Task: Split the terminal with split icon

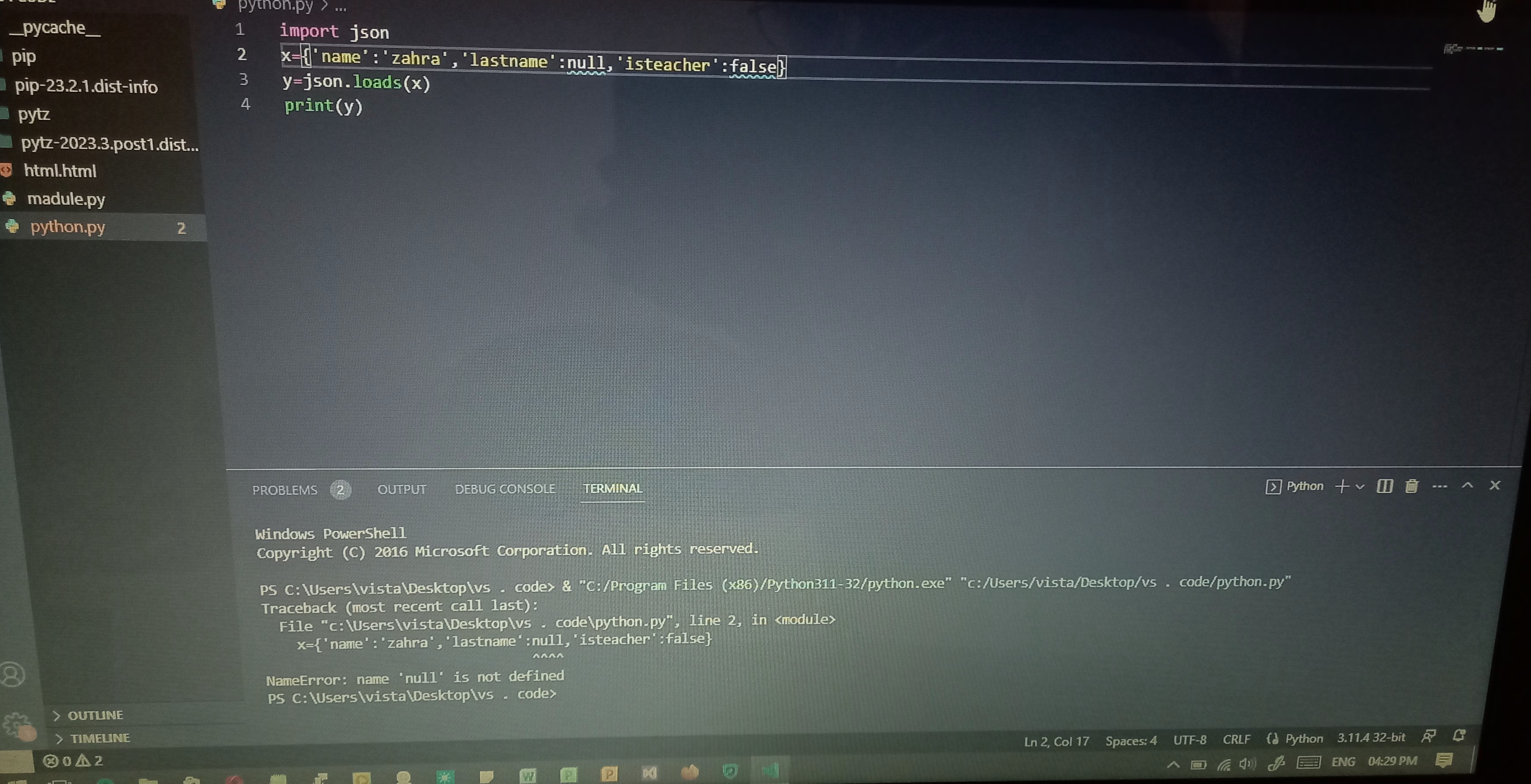Action: tap(1384, 487)
